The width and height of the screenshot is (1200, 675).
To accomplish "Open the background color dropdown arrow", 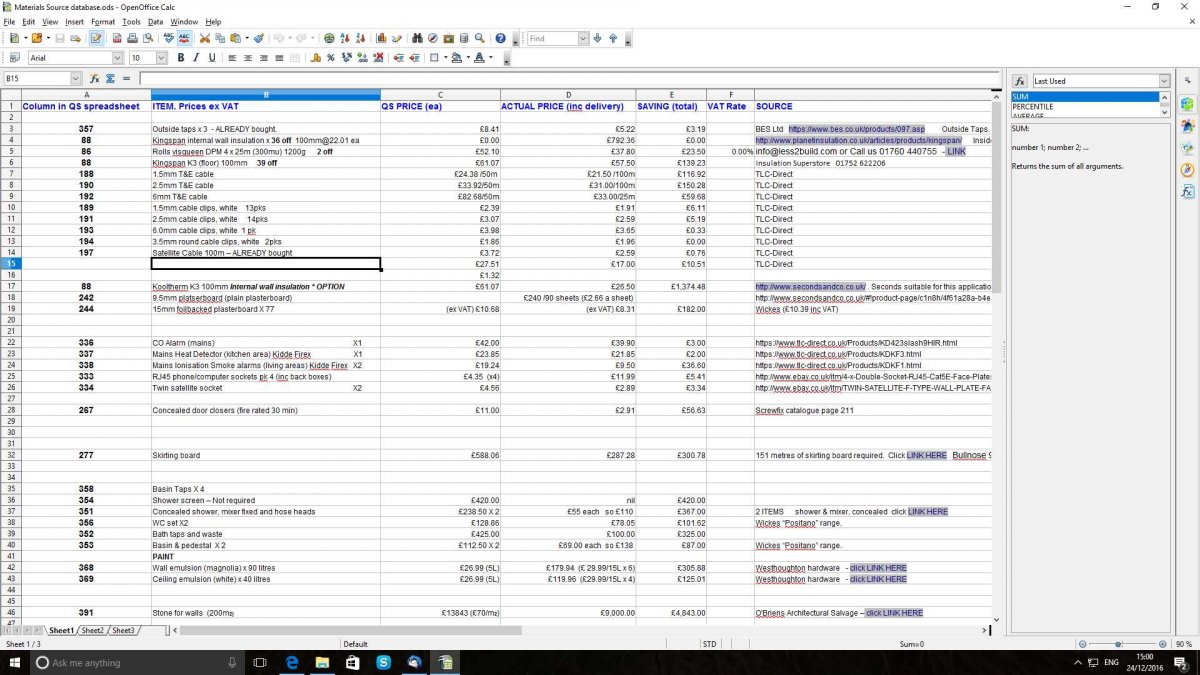I will 468,58.
